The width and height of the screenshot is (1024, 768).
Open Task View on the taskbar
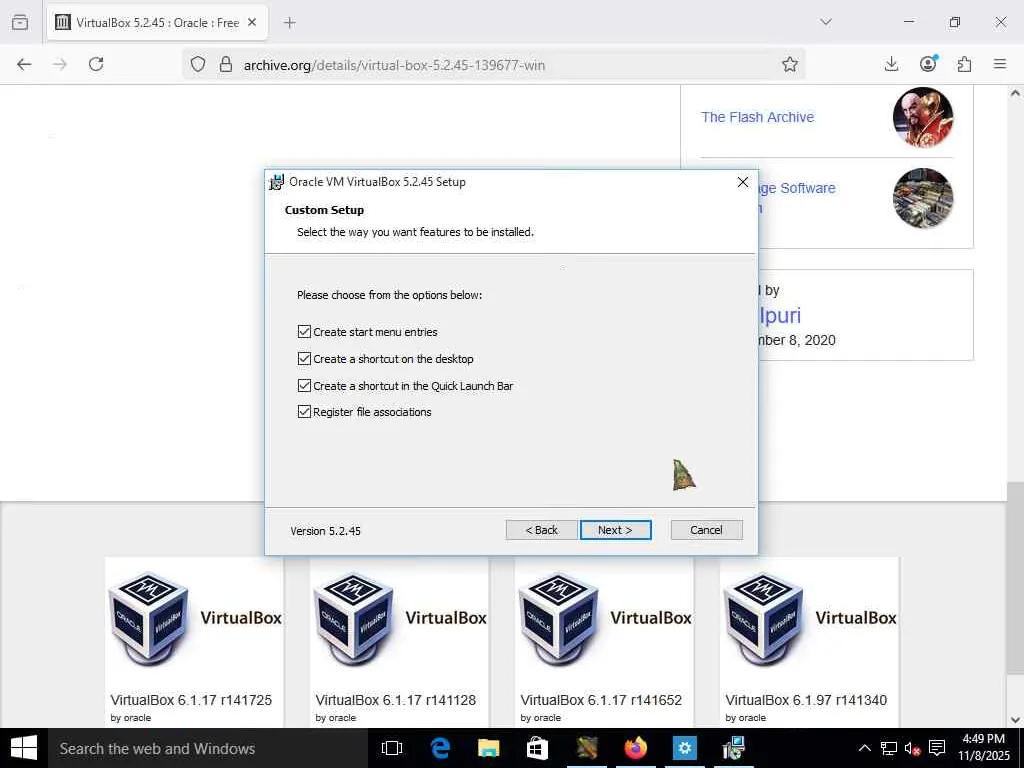coord(391,748)
